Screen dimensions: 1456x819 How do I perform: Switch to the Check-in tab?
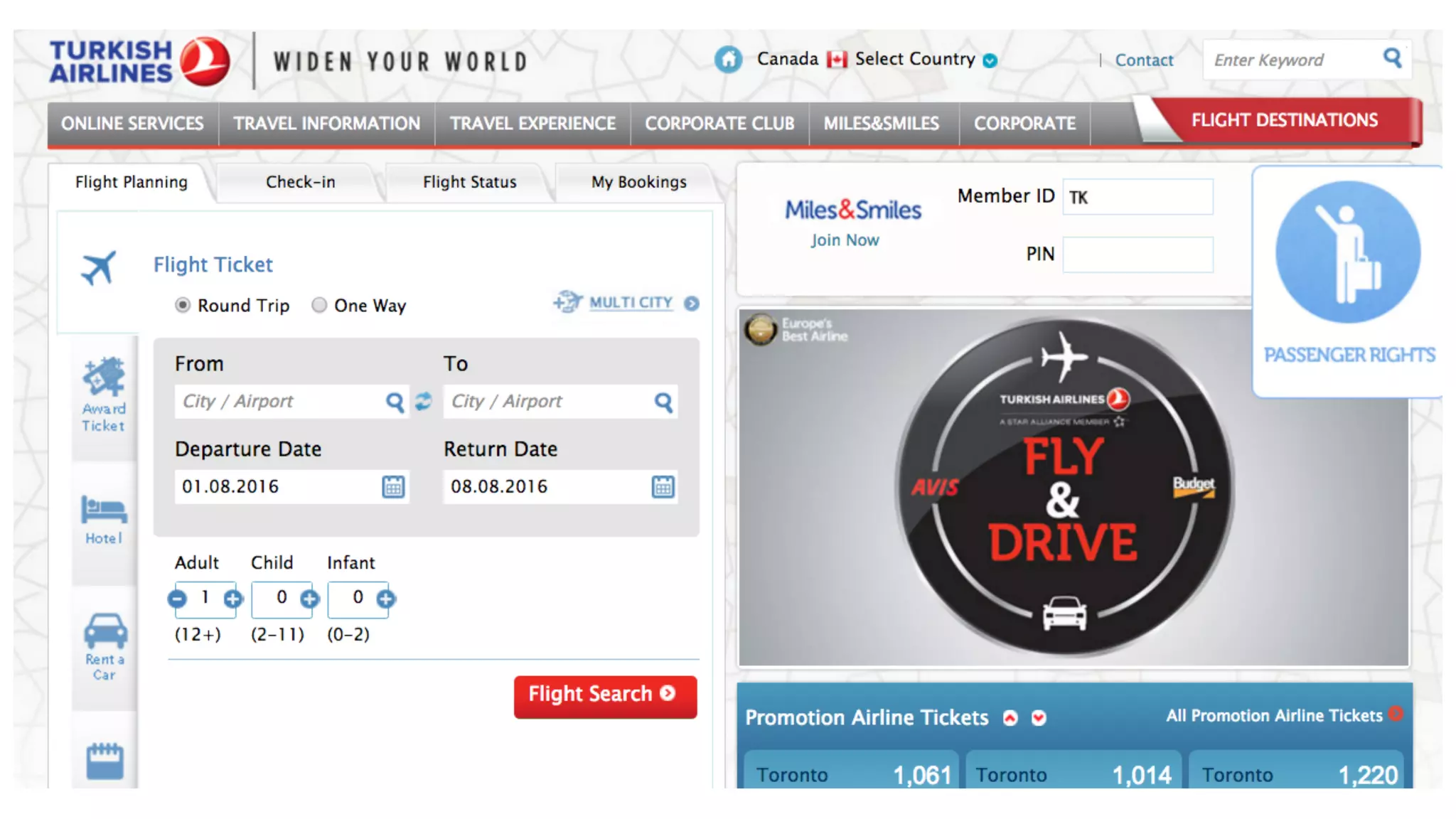[x=300, y=182]
